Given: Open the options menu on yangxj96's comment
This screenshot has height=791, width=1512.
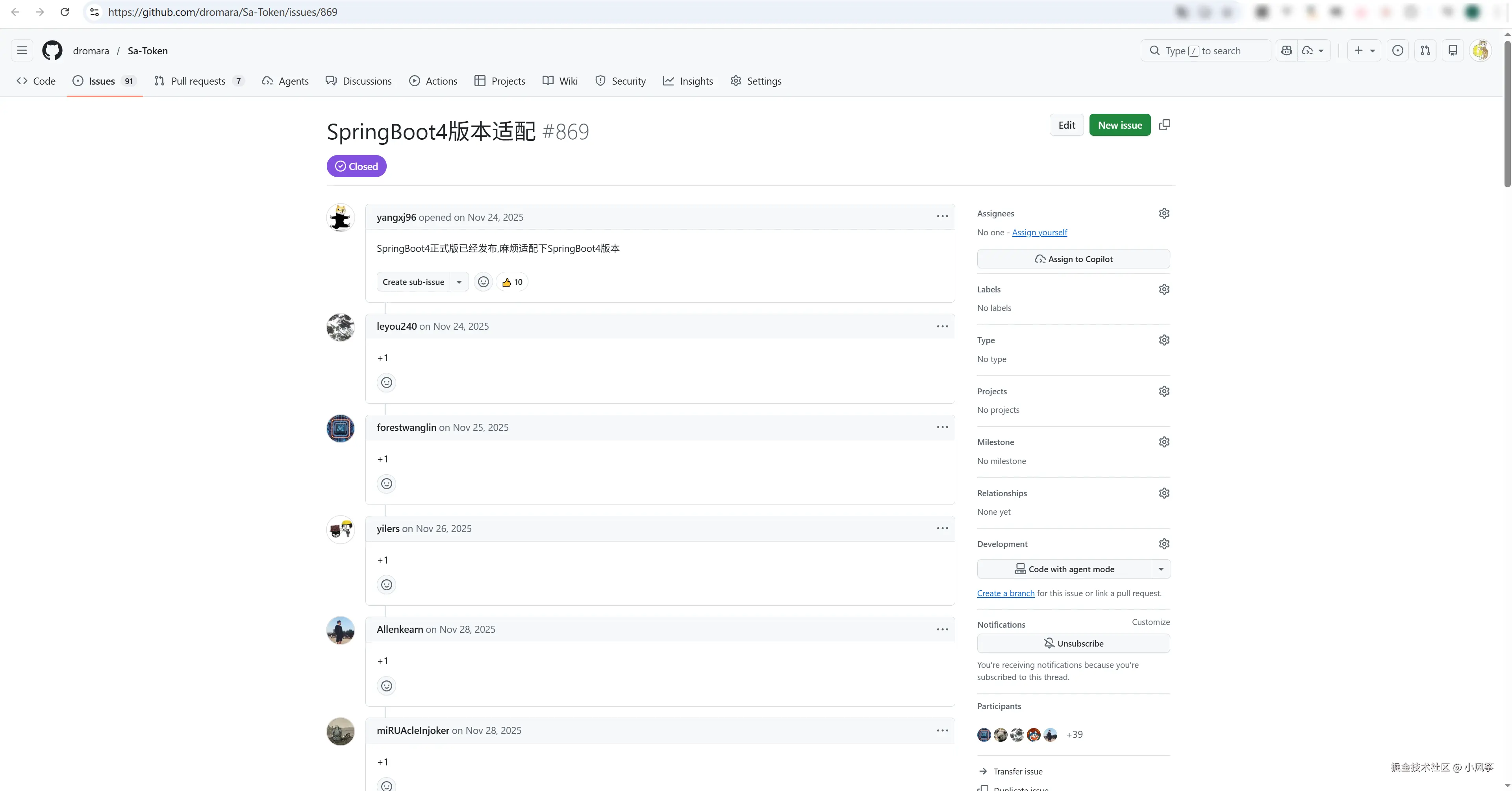Looking at the screenshot, I should click(942, 216).
